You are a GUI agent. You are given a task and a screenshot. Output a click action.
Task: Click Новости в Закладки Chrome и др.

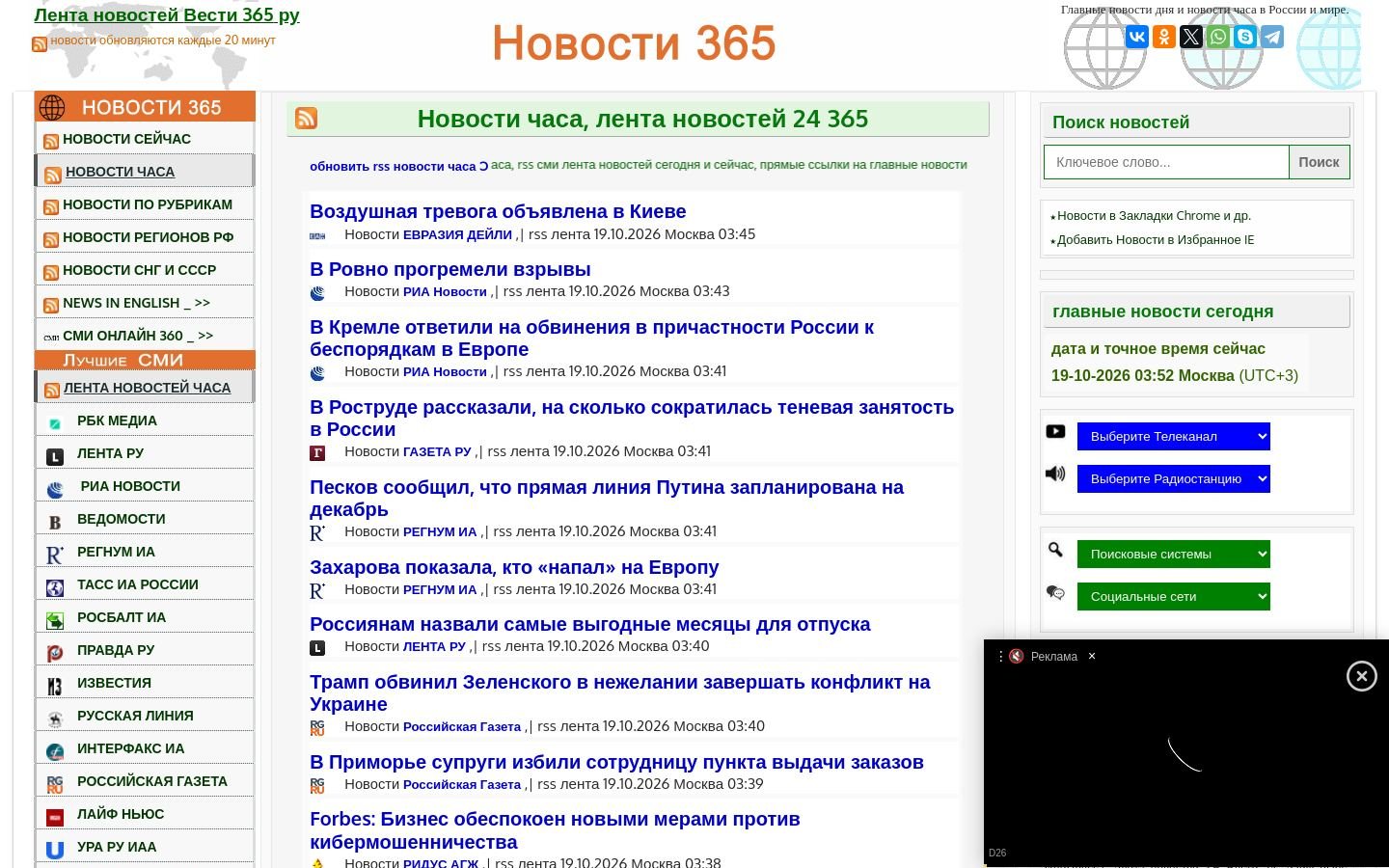[1154, 215]
